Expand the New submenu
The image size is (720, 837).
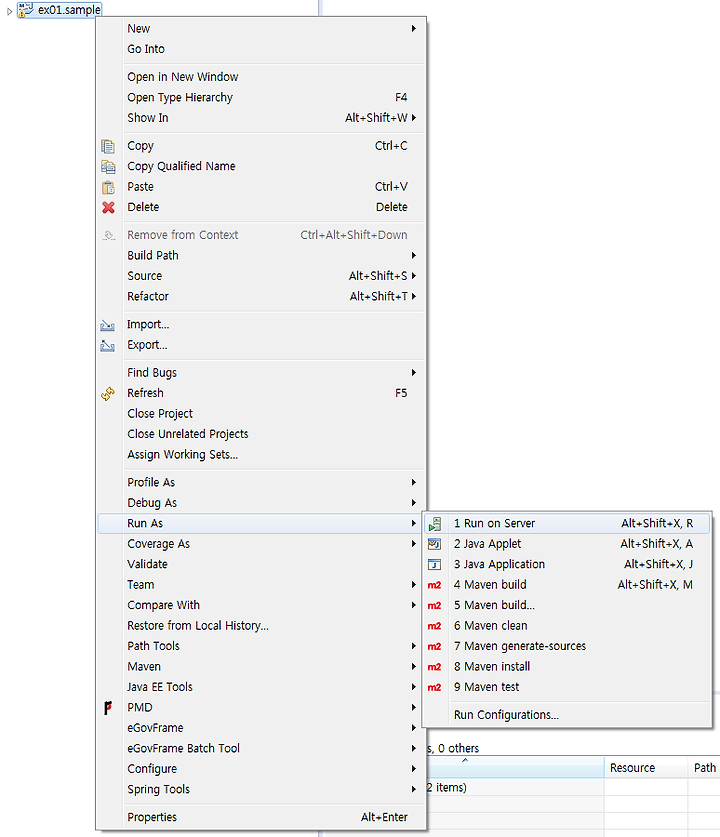(x=262, y=28)
